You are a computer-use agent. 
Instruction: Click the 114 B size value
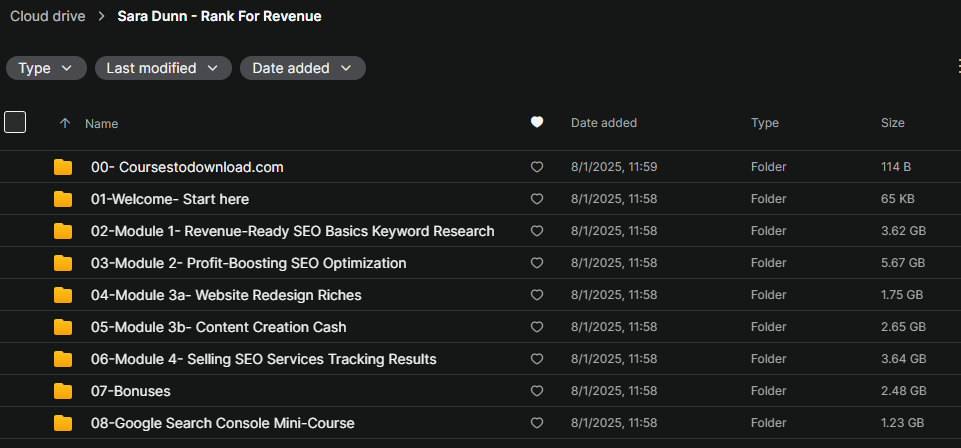tap(895, 167)
